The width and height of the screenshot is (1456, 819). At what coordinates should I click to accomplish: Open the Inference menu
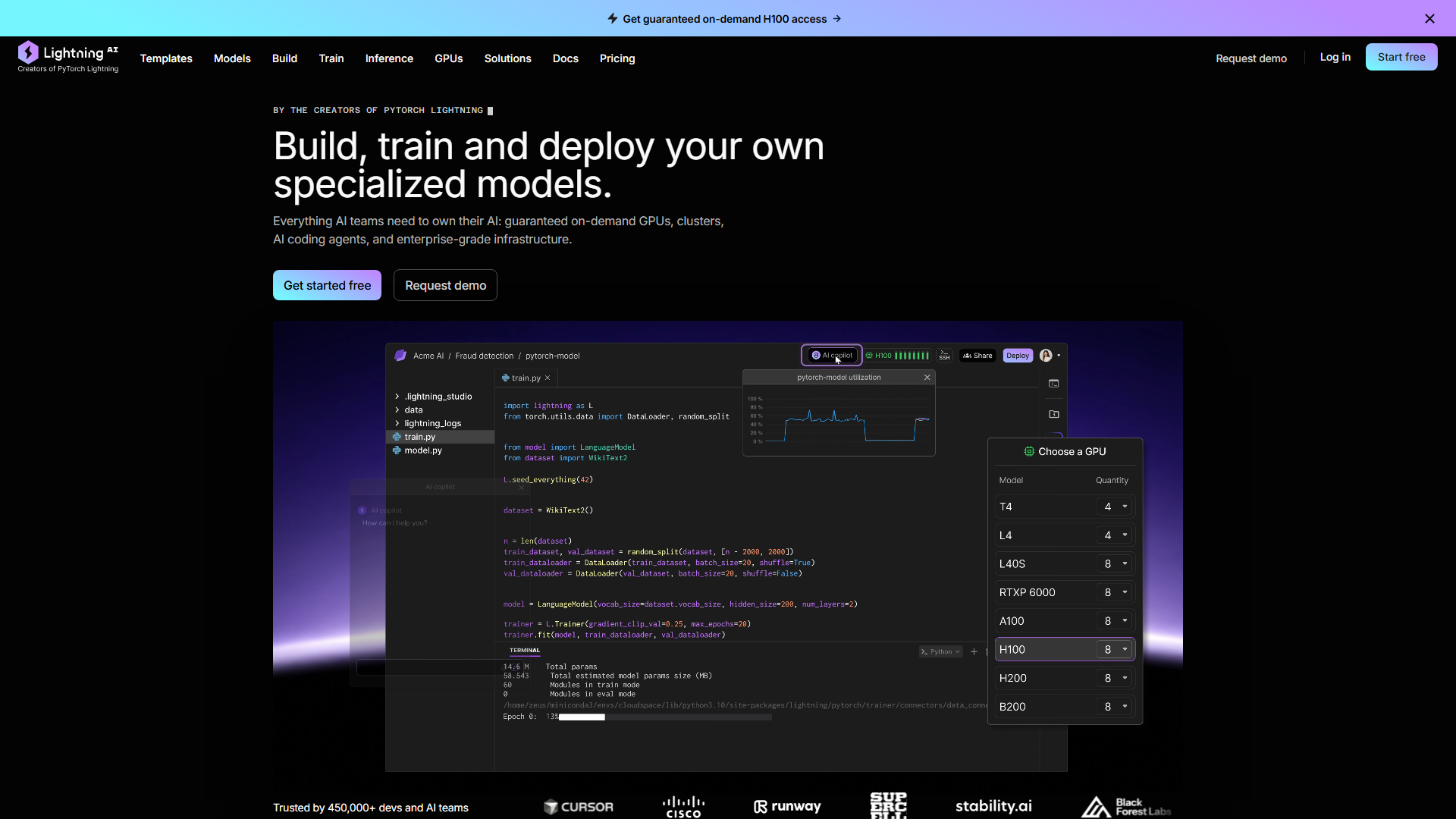click(389, 58)
